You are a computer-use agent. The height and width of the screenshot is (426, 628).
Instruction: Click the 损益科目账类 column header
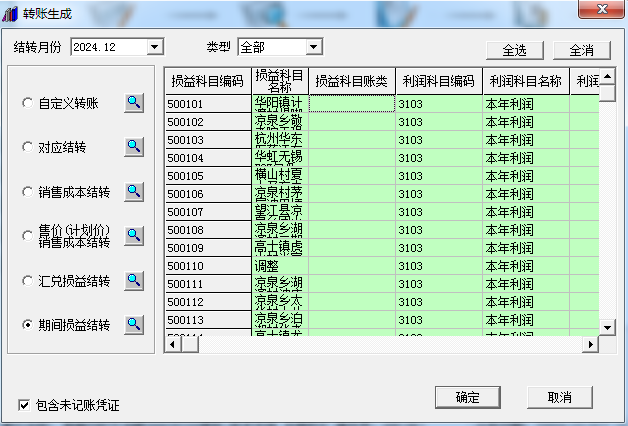(352, 81)
